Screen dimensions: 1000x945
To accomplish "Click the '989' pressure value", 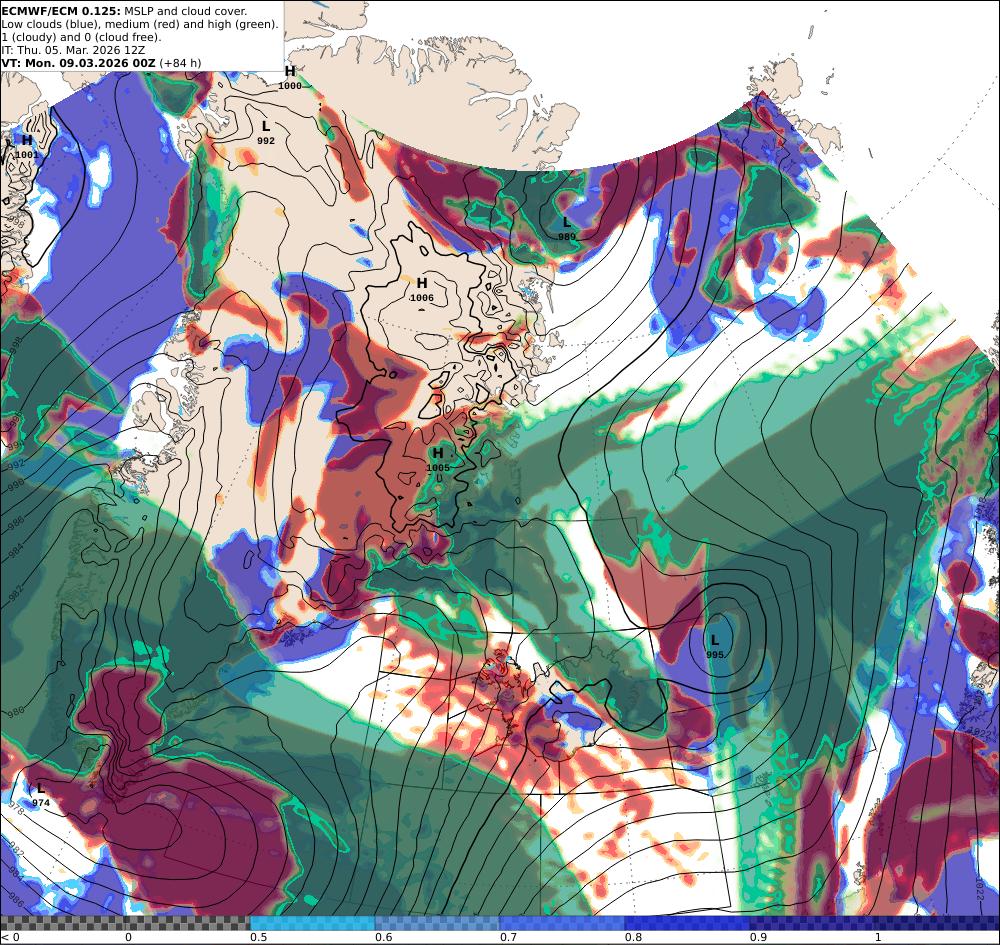I will tap(566, 237).
